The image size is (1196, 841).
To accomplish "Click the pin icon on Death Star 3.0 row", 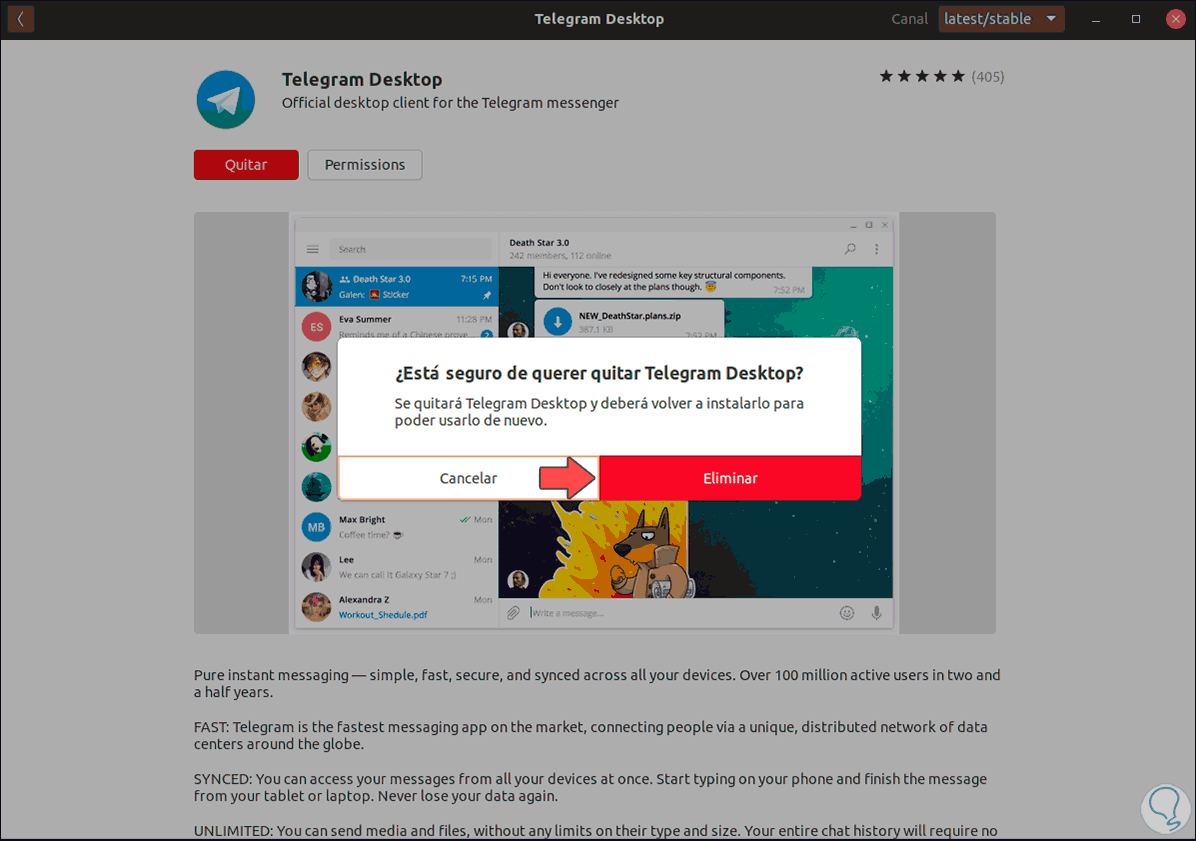I will (x=487, y=295).
